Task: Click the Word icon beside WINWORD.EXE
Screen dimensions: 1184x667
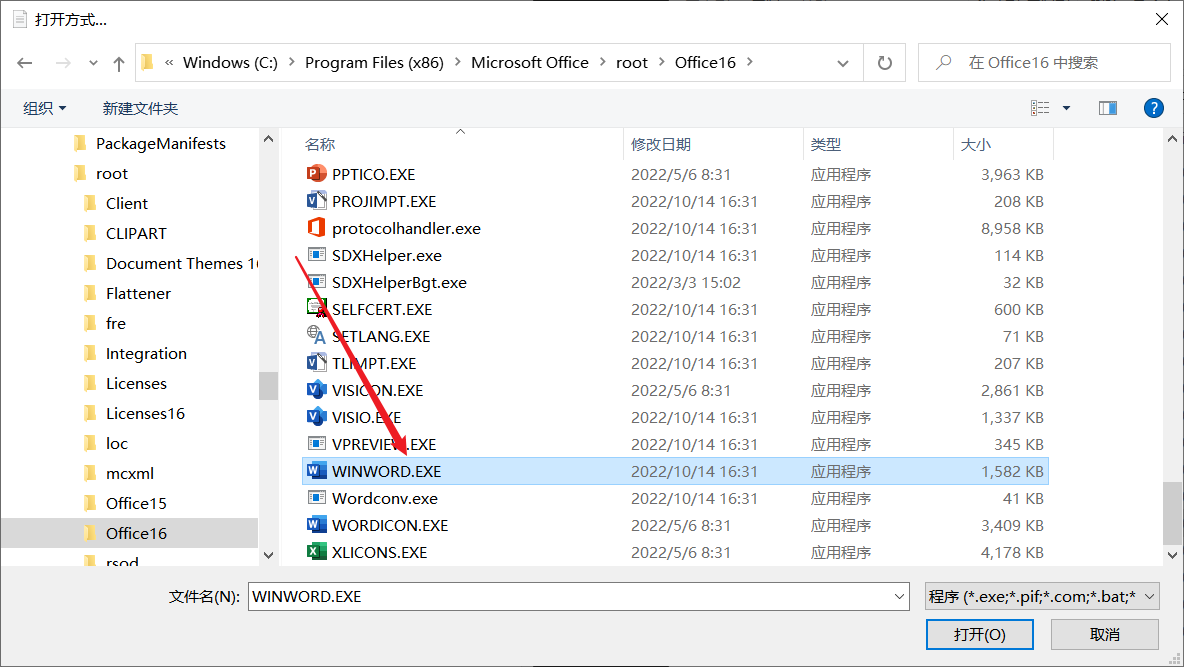Action: 316,471
